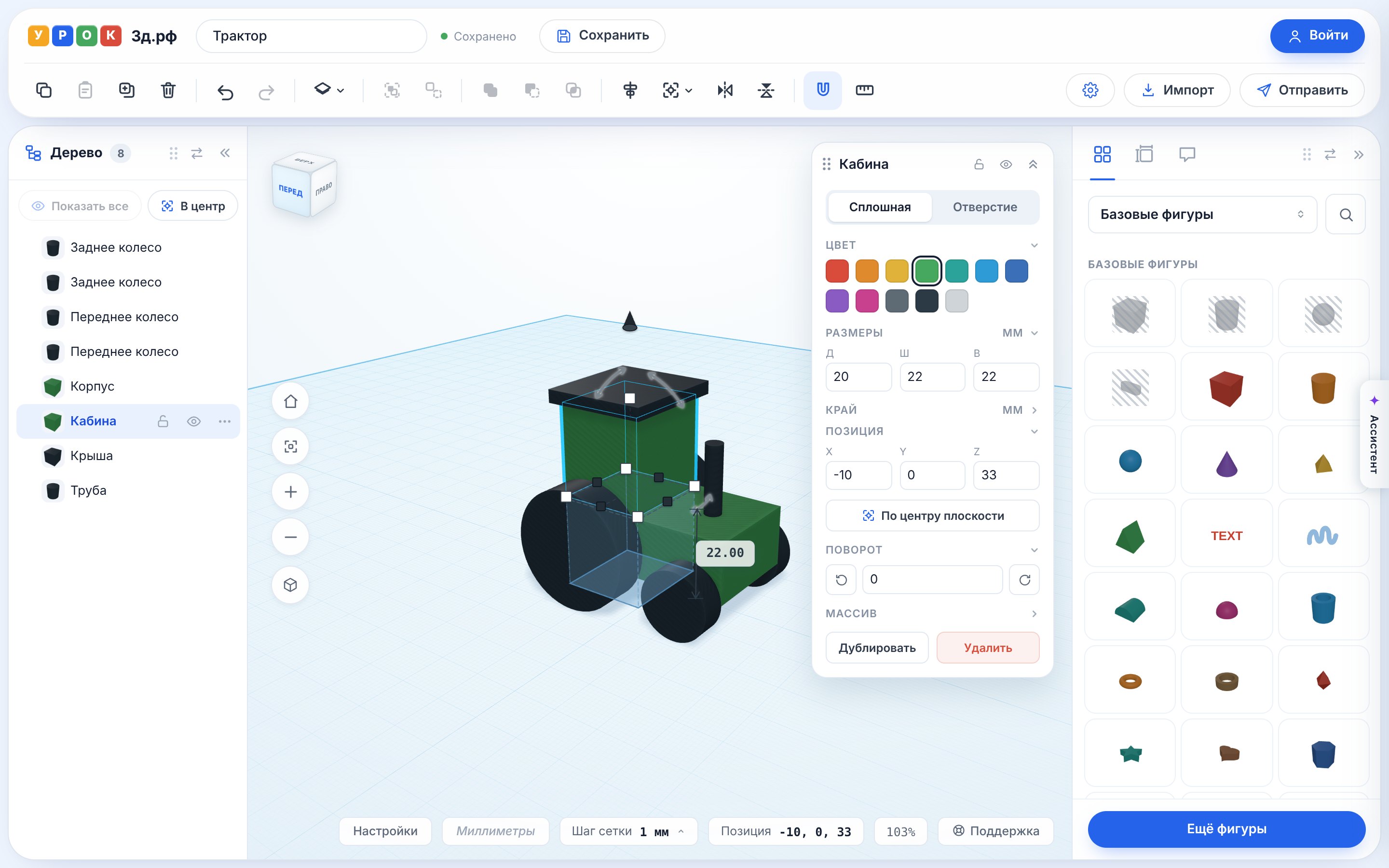
Task: Toggle the magnet snapping tool
Action: pyautogui.click(x=822, y=90)
